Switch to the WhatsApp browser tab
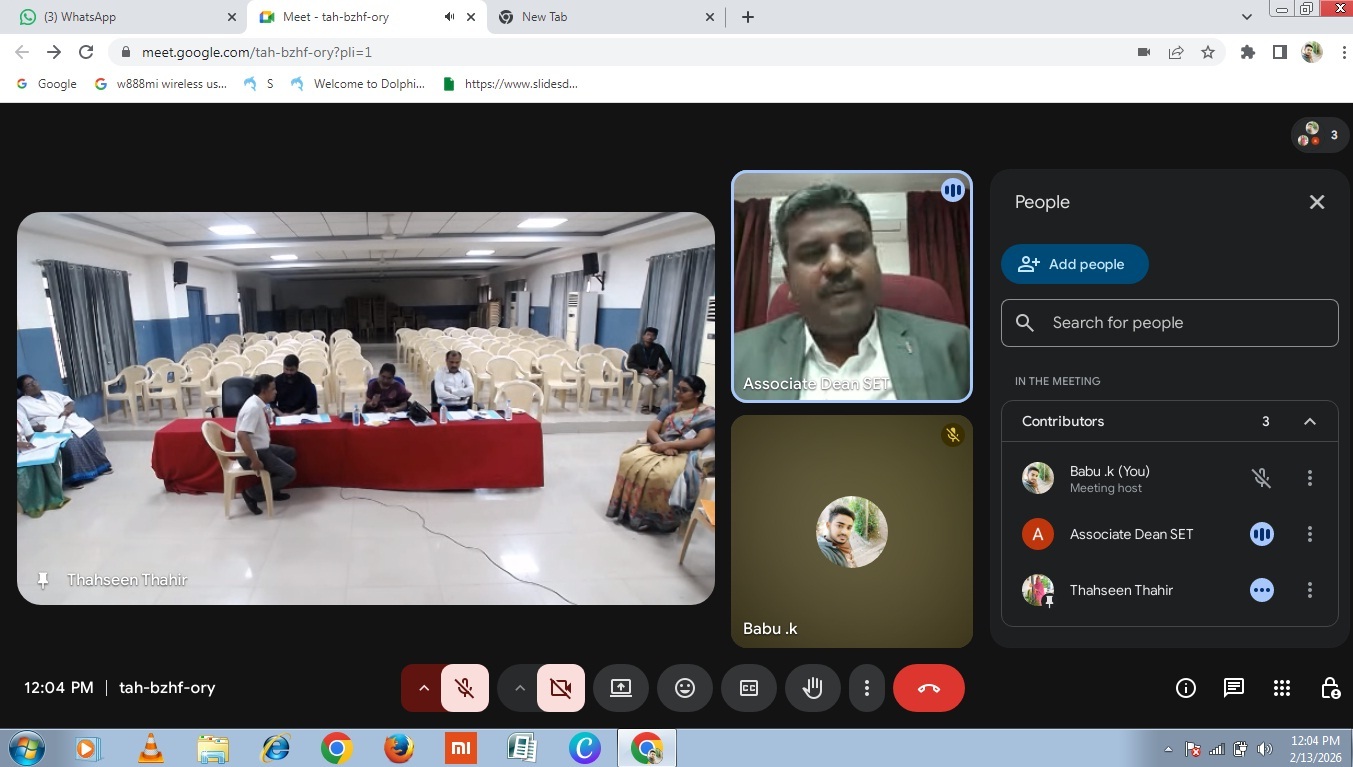Viewport: 1353px width, 767px height. (120, 17)
